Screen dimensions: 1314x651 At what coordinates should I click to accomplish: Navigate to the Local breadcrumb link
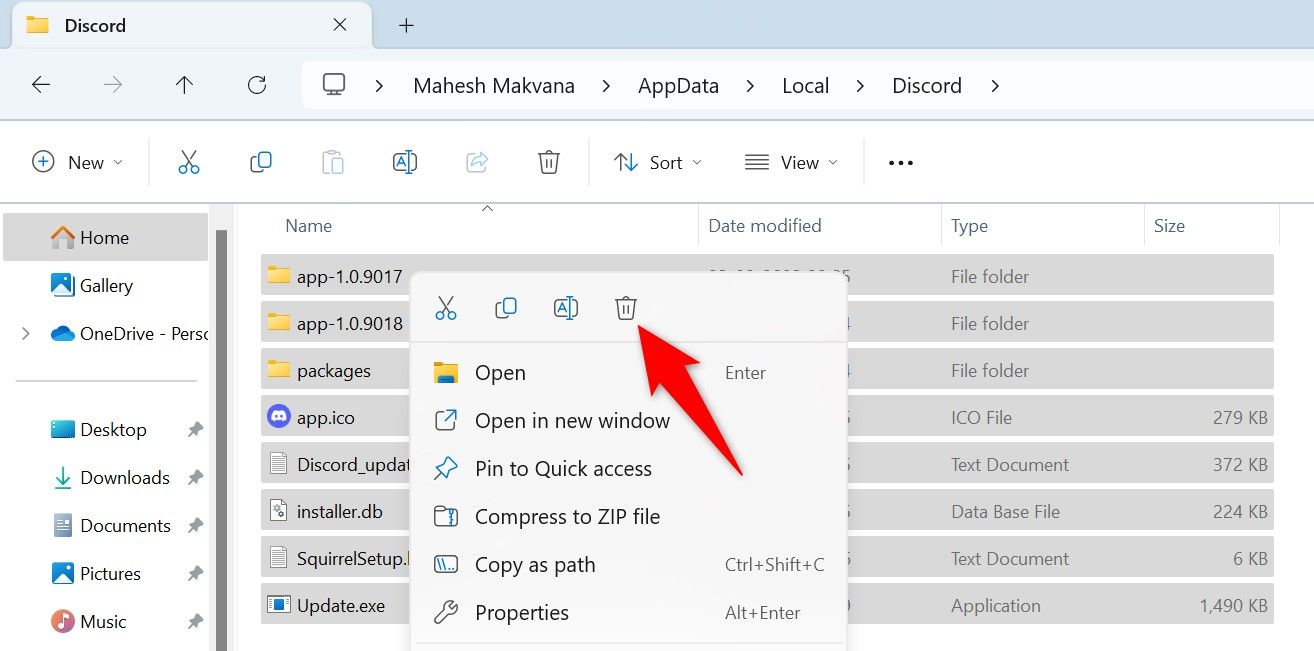tap(805, 85)
